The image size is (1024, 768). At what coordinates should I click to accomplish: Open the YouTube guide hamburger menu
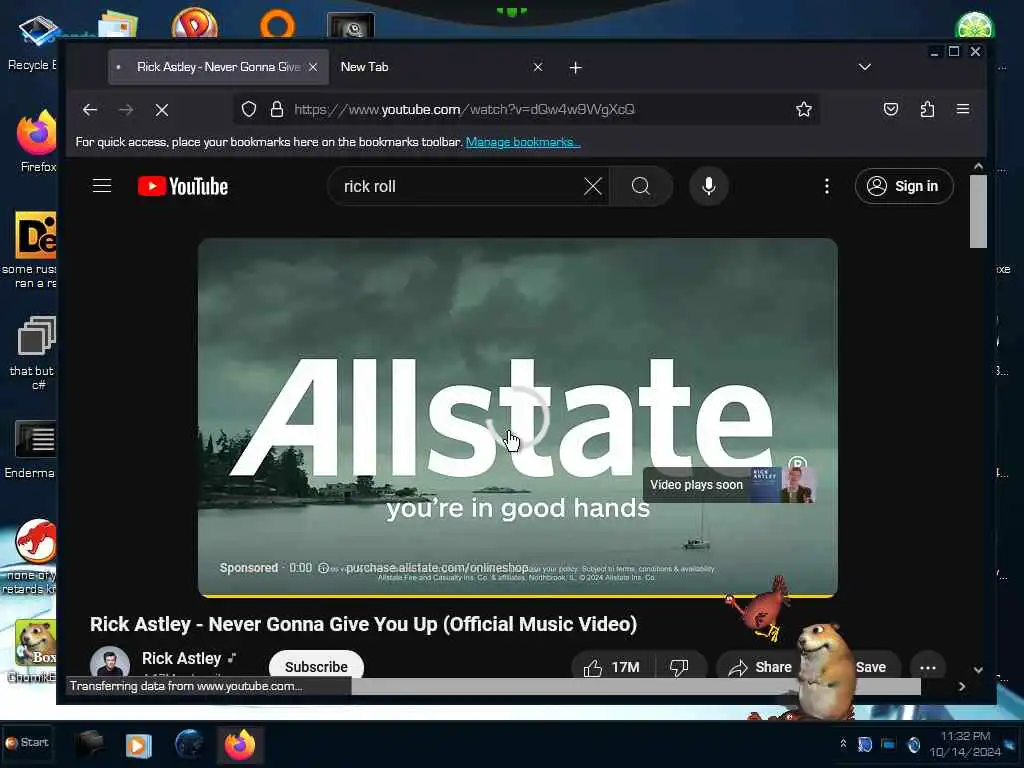(x=102, y=185)
